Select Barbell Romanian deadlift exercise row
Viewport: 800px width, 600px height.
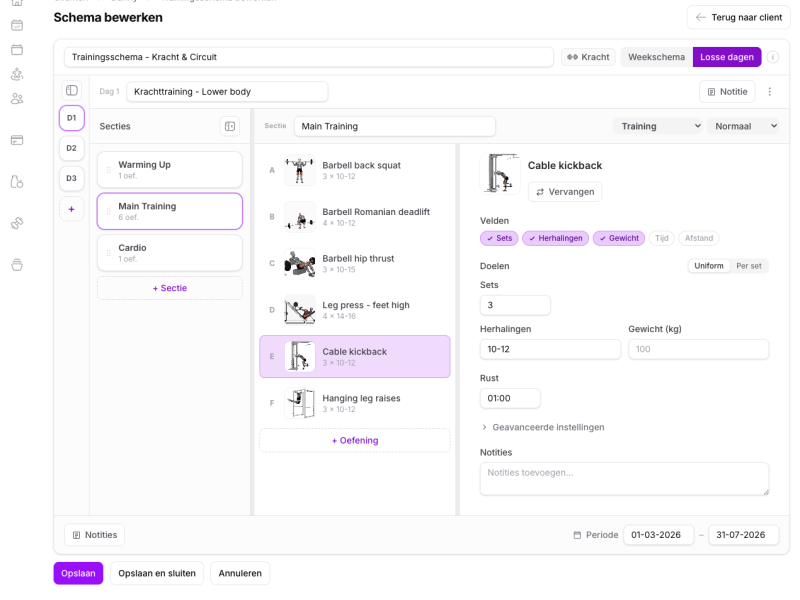pyautogui.click(x=355, y=217)
